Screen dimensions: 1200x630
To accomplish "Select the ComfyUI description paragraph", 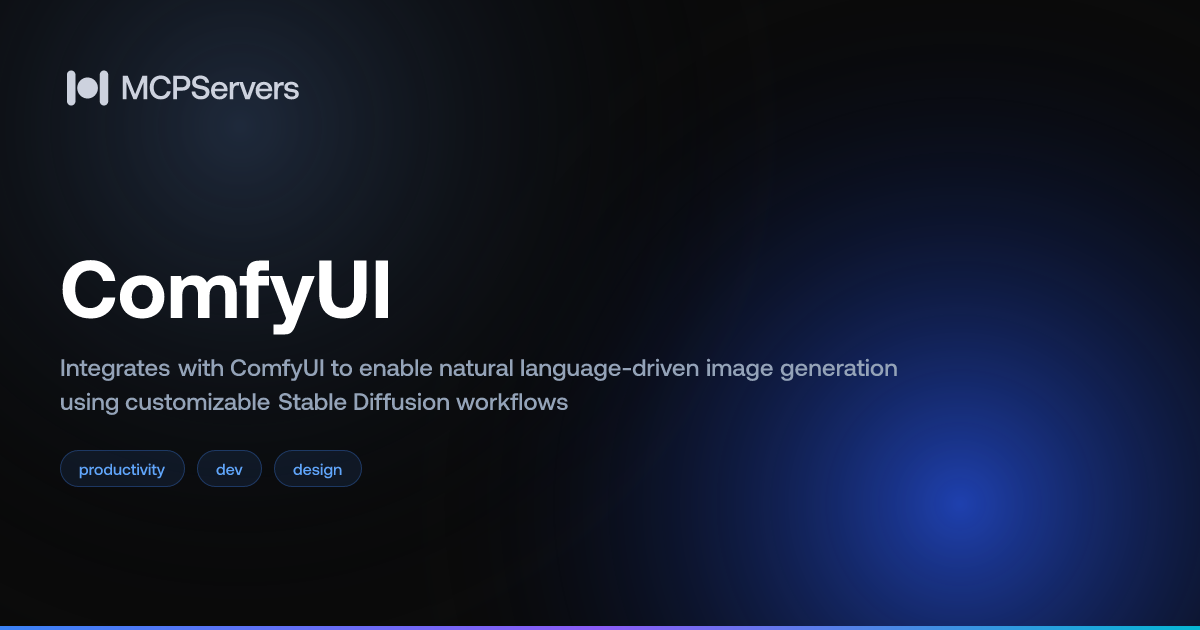I will [x=478, y=385].
